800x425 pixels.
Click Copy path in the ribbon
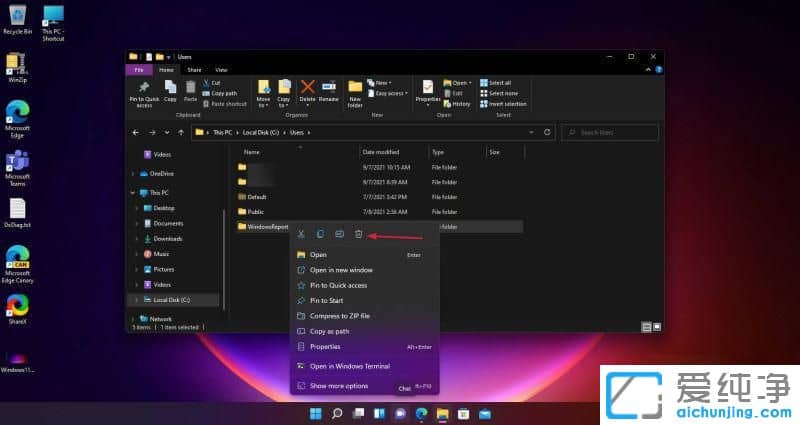pyautogui.click(x=220, y=93)
